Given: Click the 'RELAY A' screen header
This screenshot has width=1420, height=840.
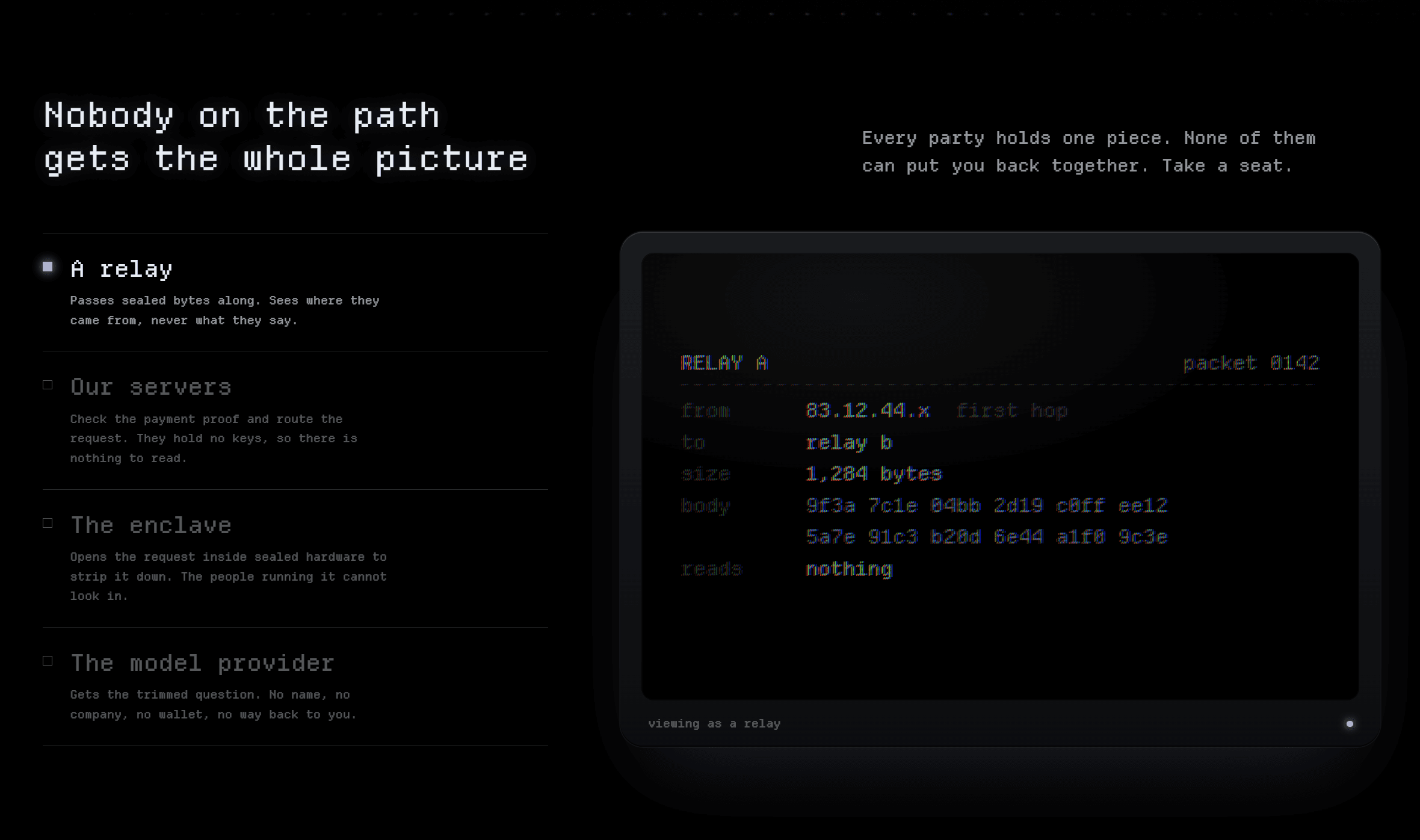Looking at the screenshot, I should pyautogui.click(x=724, y=363).
